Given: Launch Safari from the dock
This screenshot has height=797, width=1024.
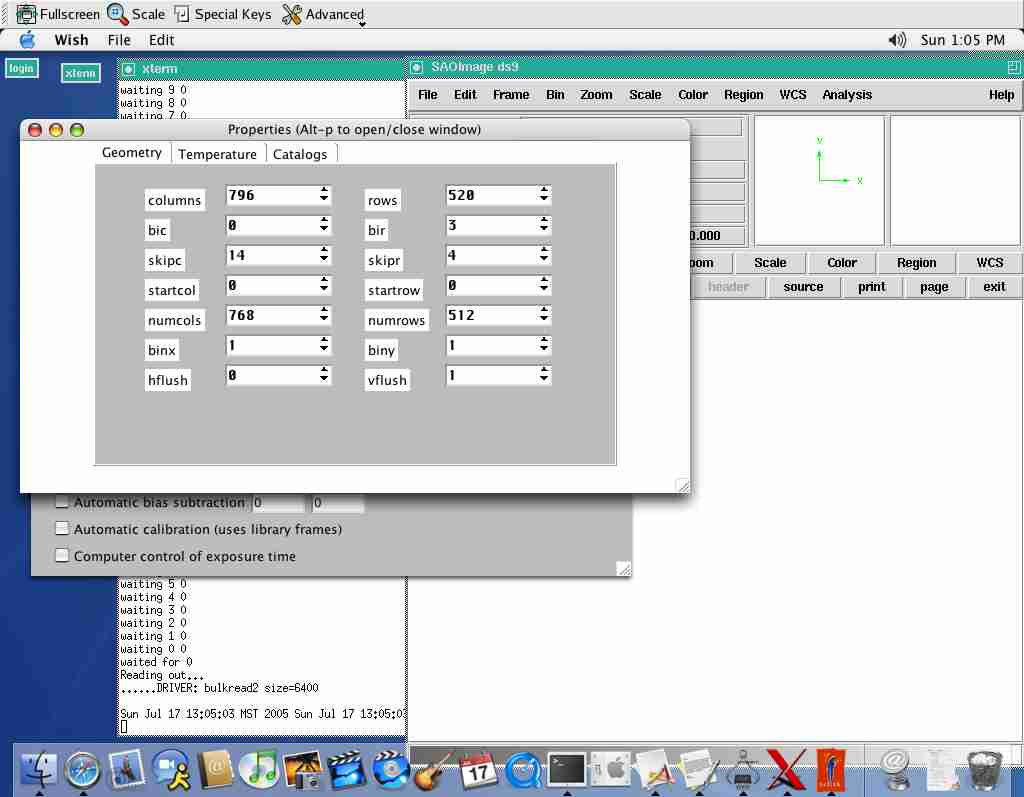Looking at the screenshot, I should click(83, 769).
